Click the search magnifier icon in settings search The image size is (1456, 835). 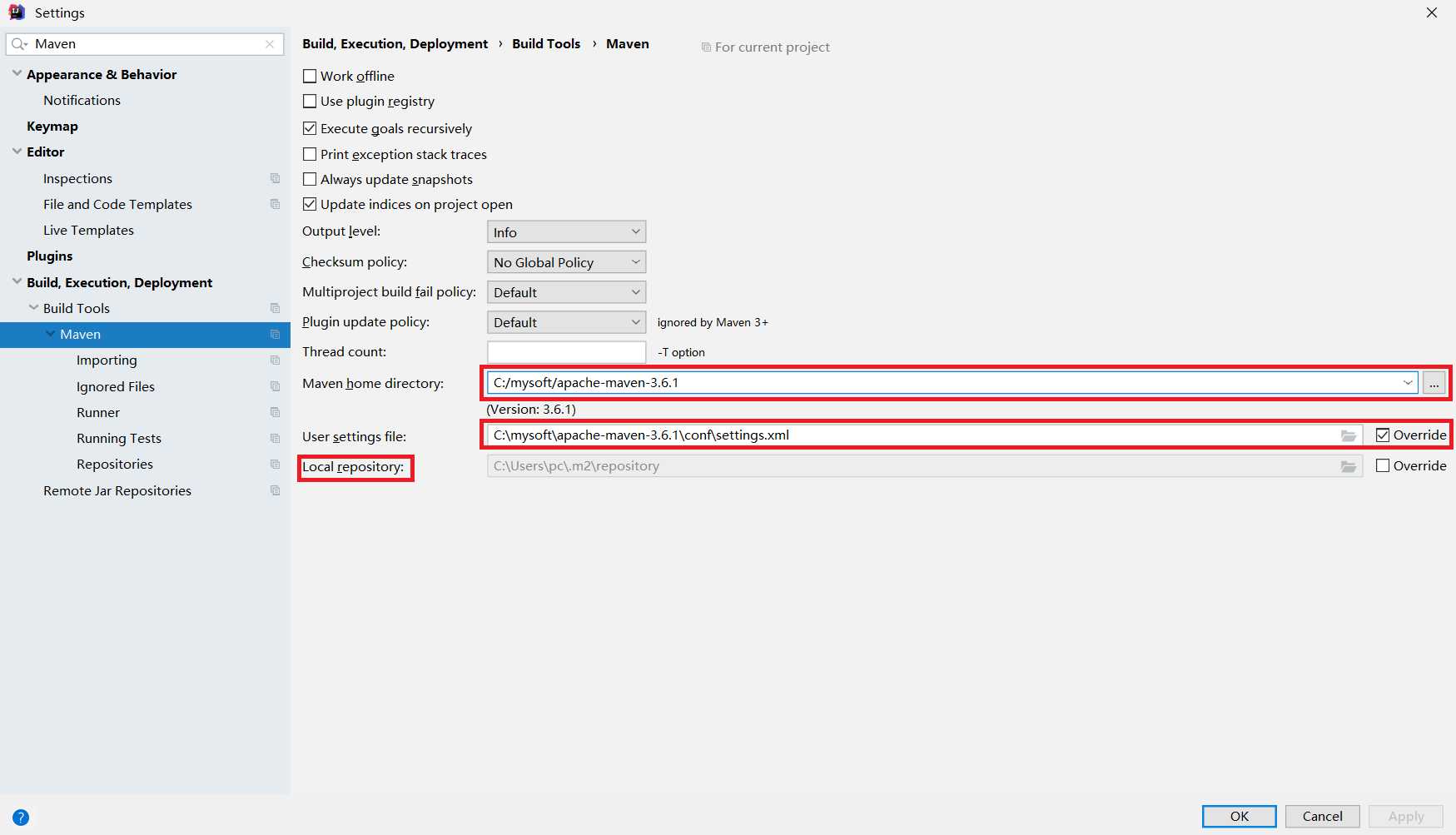[19, 44]
